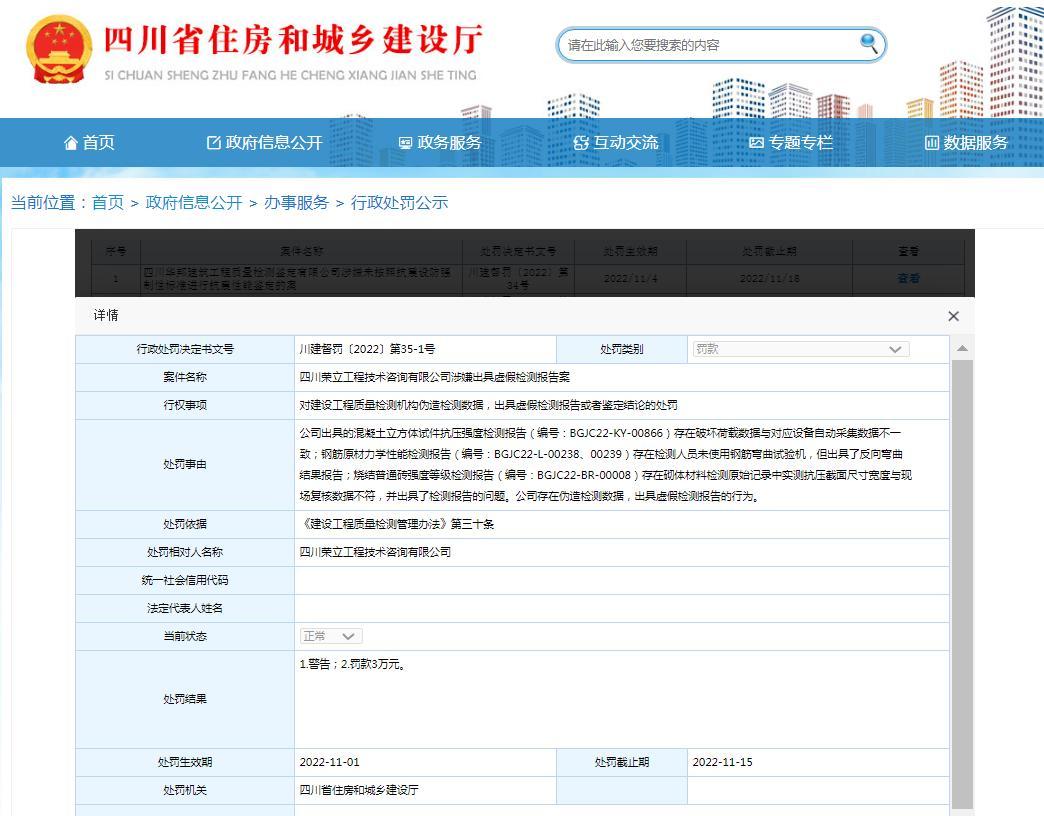Click the 统一社会信用代码 label cell
Viewport: 1044px width, 816px height.
185,580
